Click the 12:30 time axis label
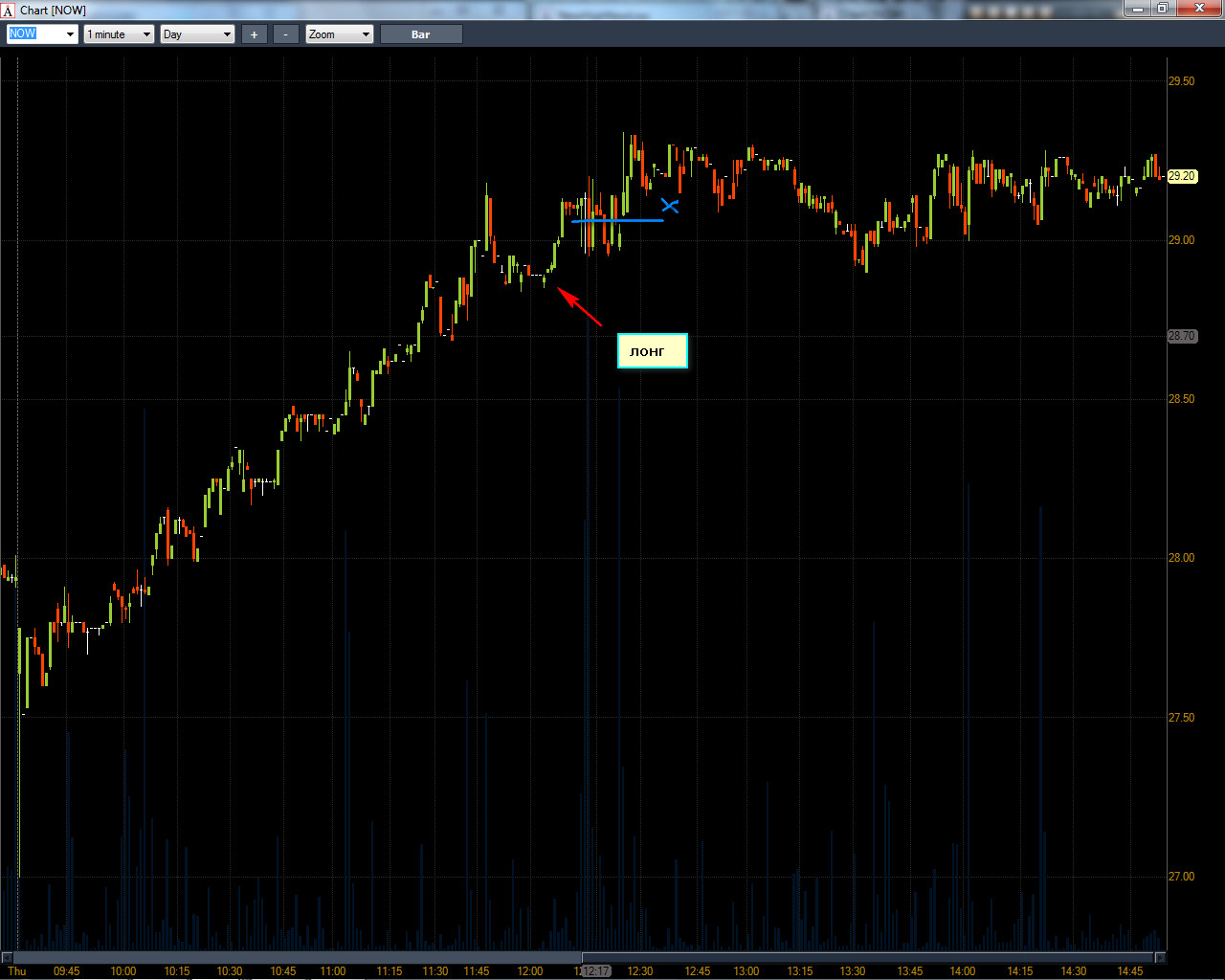1225x980 pixels. click(640, 971)
